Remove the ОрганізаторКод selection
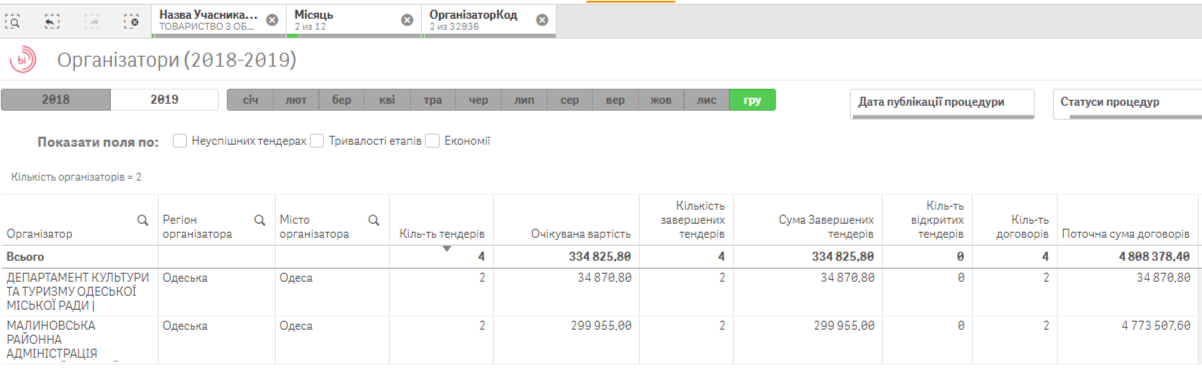Image resolution: width=1202 pixels, height=390 pixels. [x=542, y=20]
